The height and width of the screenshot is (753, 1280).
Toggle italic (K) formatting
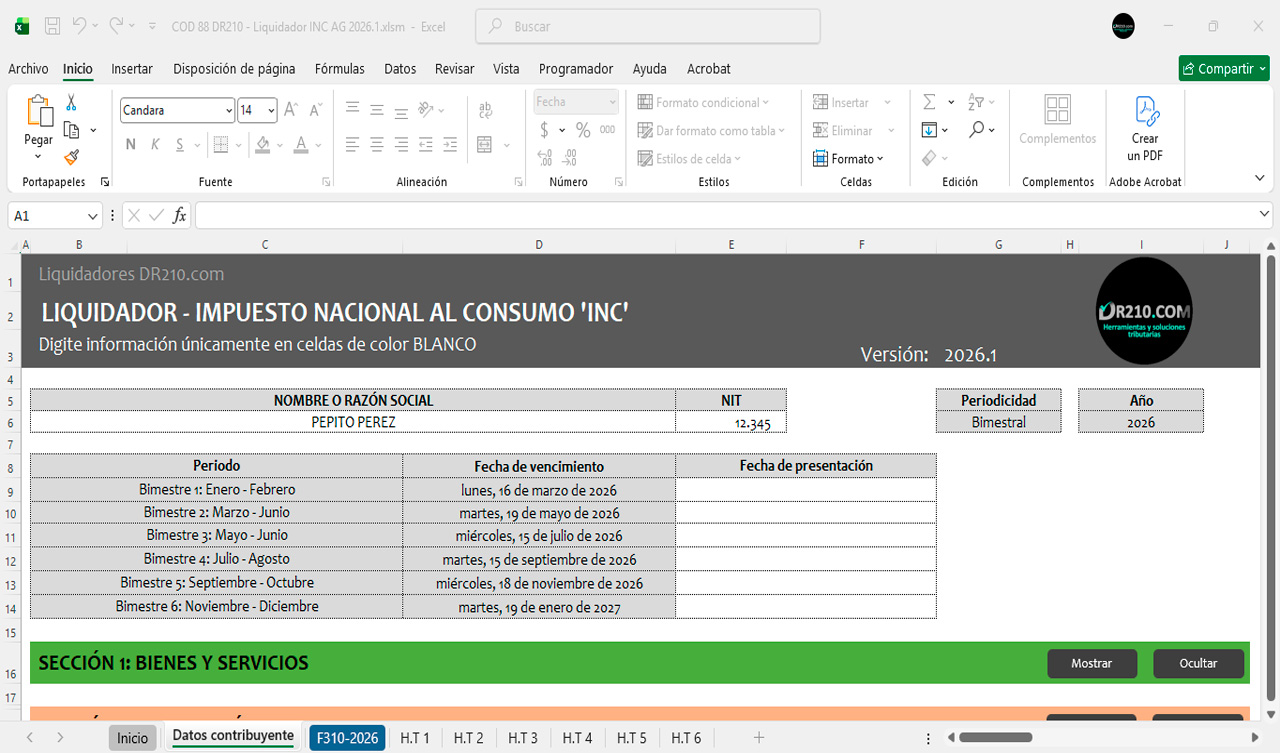click(x=155, y=145)
